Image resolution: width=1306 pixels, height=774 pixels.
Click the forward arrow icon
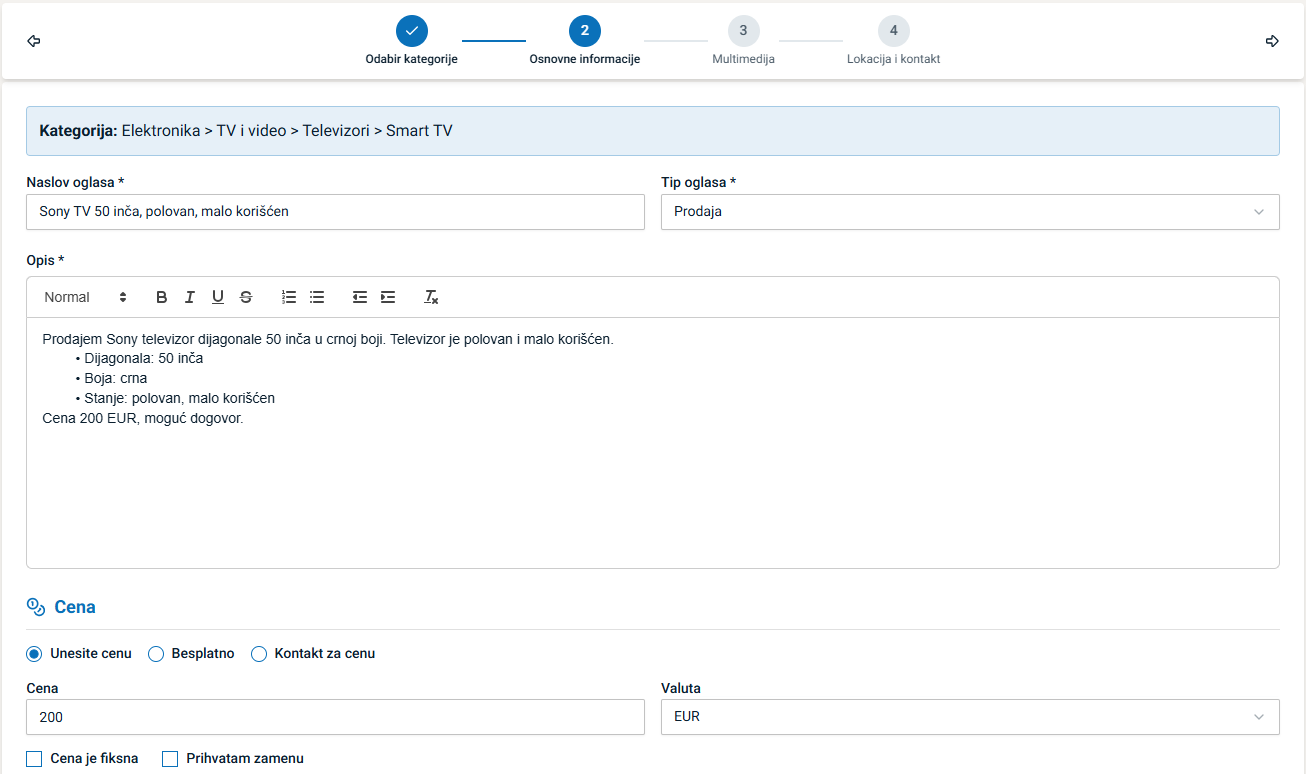pyautogui.click(x=1272, y=41)
